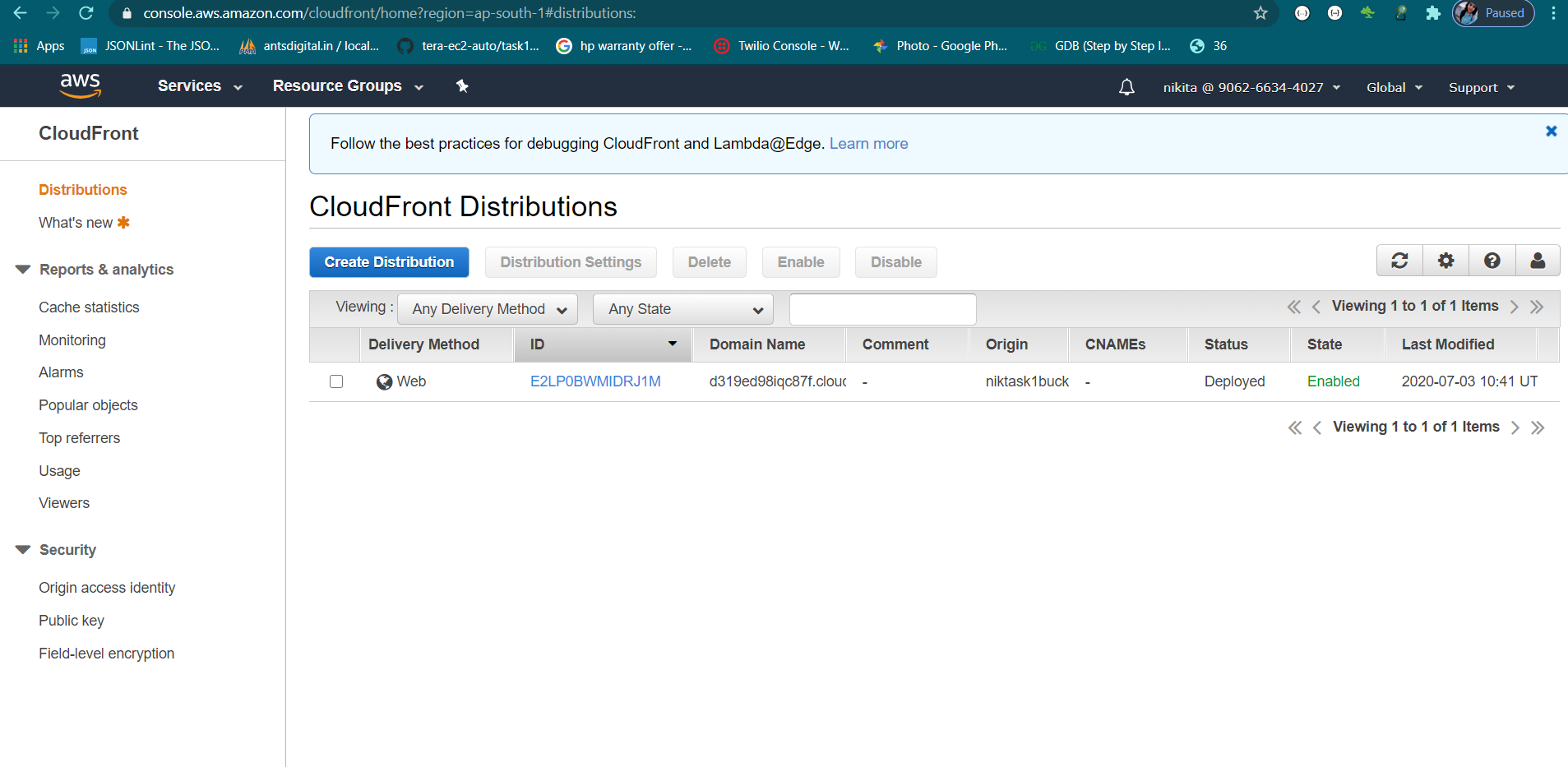1568x767 pixels.
Task: Open Public key page
Action: pyautogui.click(x=72, y=621)
